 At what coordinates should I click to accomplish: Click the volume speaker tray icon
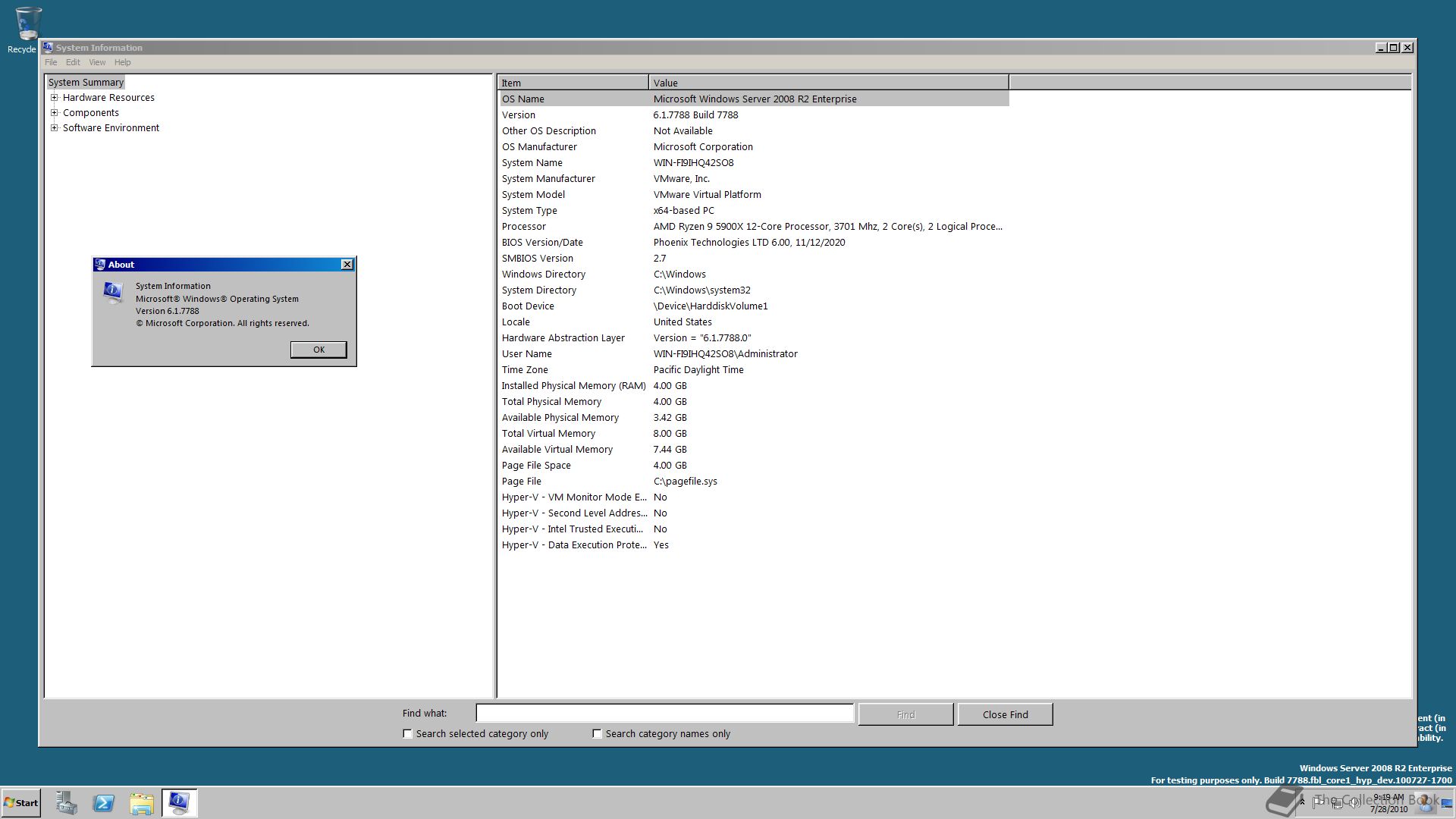click(1354, 802)
